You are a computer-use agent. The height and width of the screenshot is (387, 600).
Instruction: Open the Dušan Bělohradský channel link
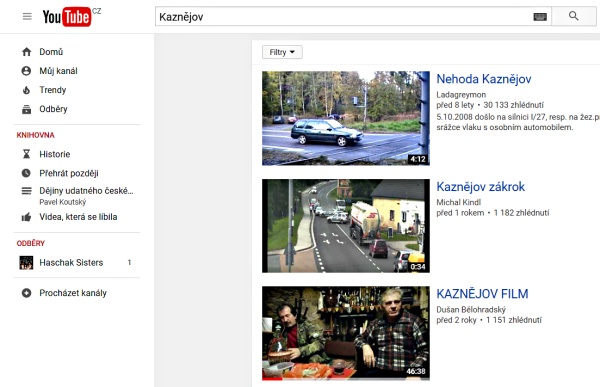coord(471,309)
